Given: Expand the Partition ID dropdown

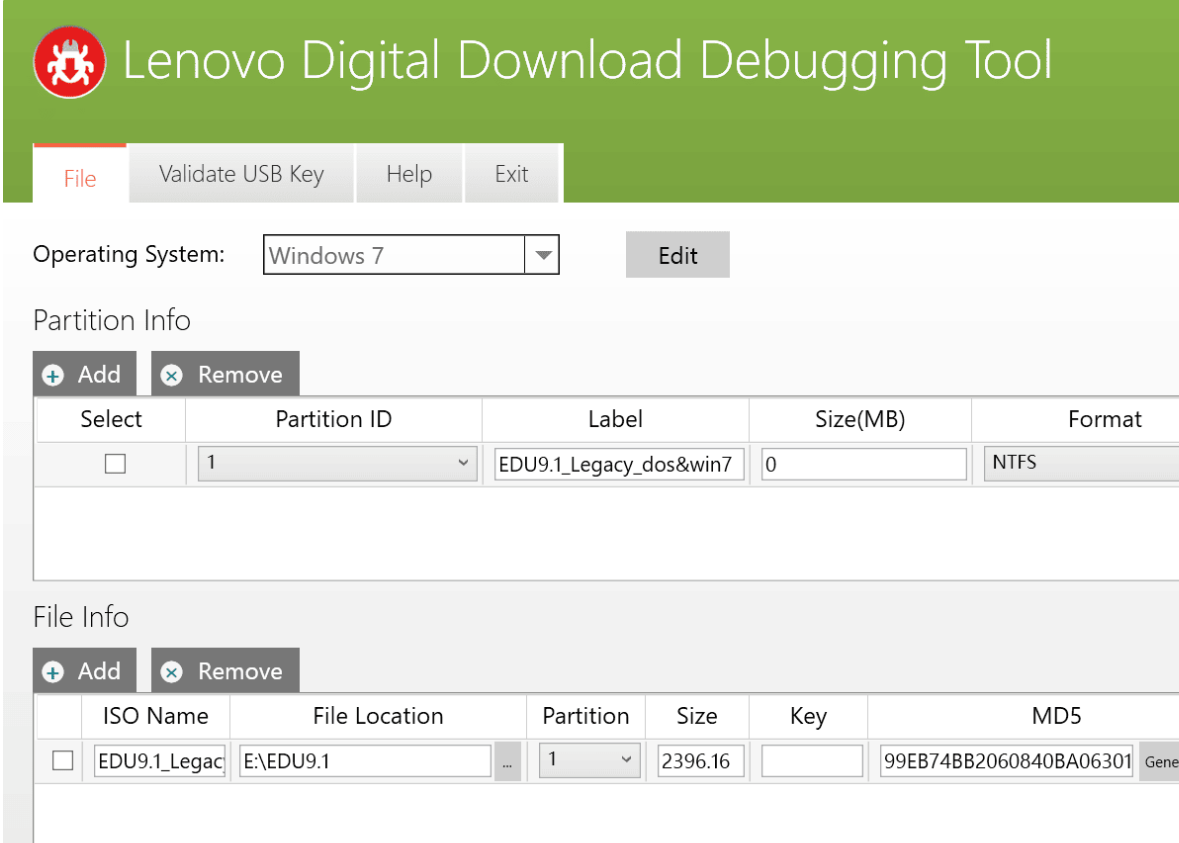Looking at the screenshot, I should (337, 463).
